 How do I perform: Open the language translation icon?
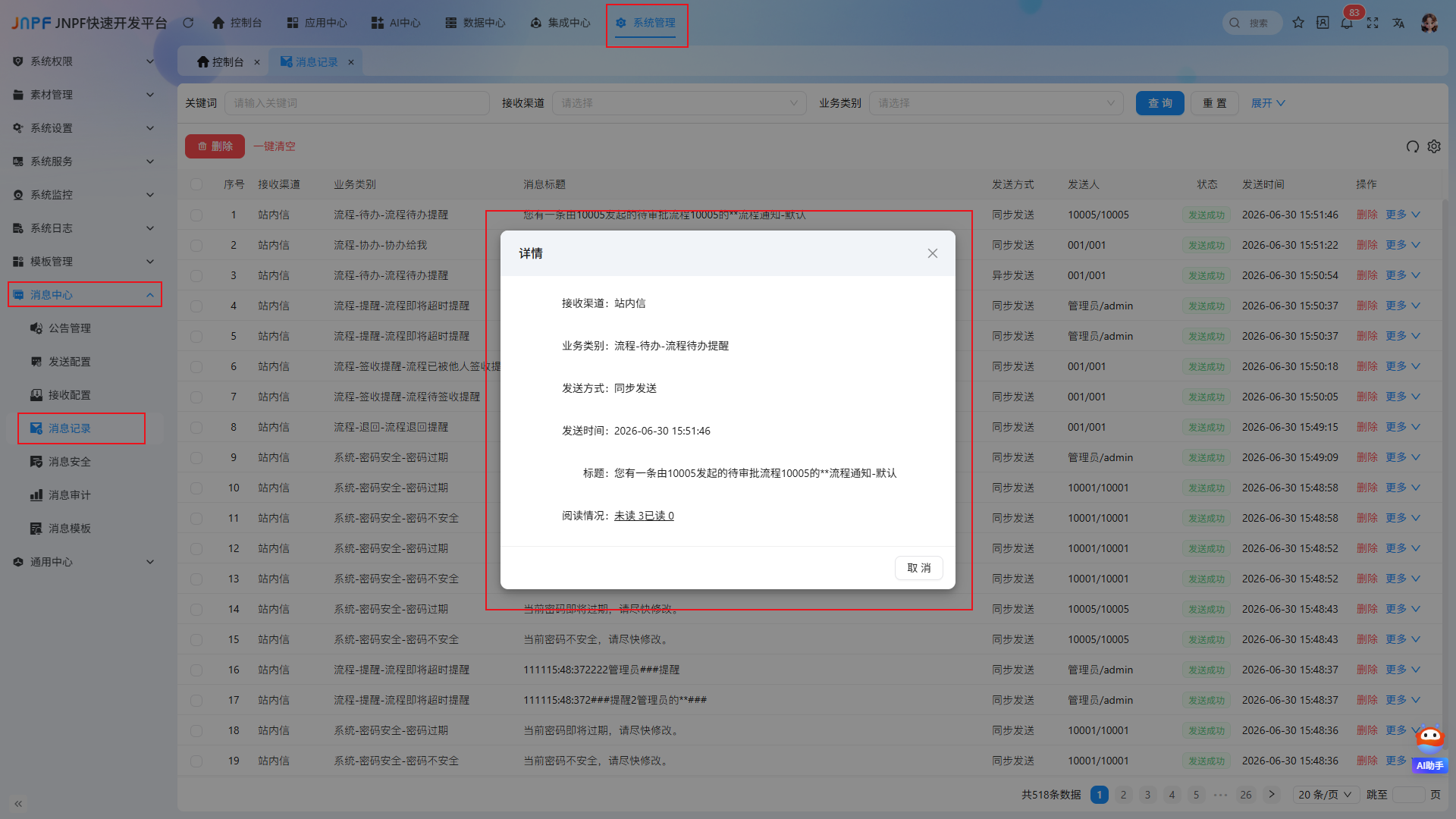click(x=1398, y=23)
